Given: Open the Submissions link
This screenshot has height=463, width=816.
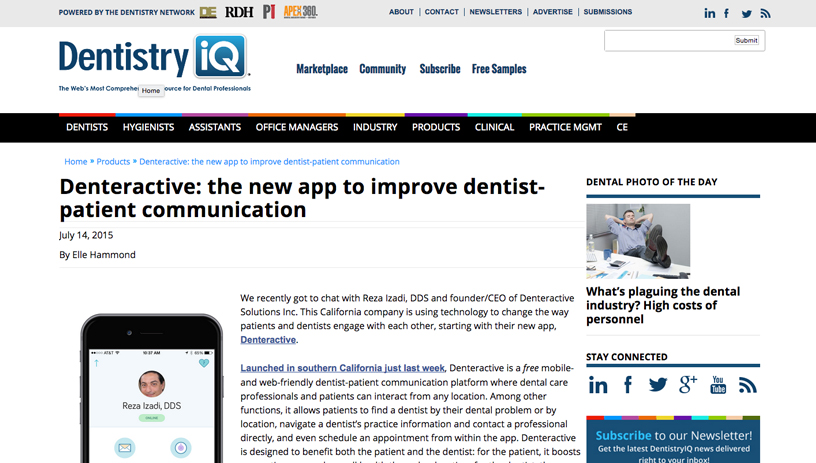Looking at the screenshot, I should coord(608,11).
